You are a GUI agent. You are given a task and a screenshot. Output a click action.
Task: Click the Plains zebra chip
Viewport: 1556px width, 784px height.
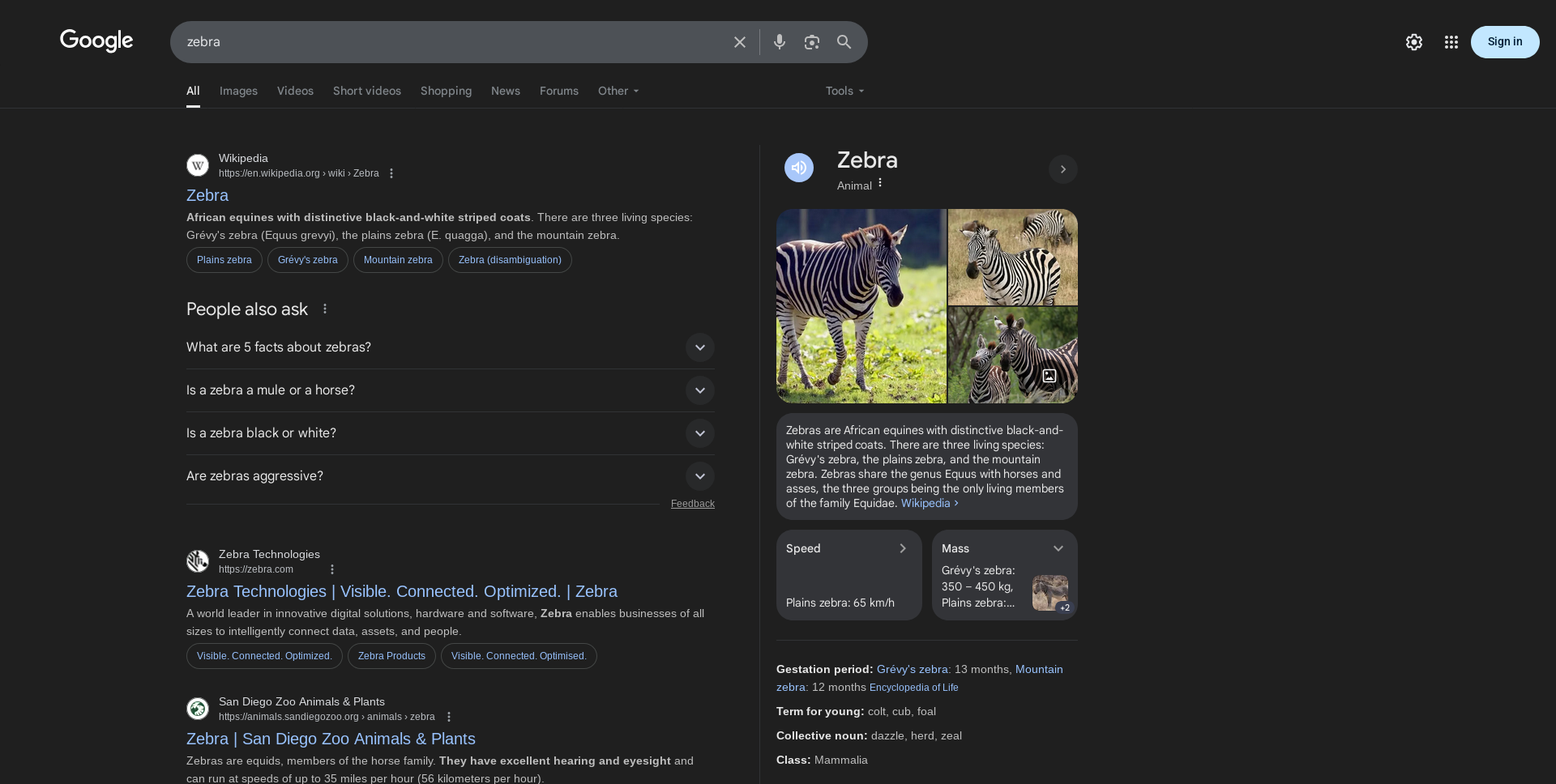(x=224, y=260)
